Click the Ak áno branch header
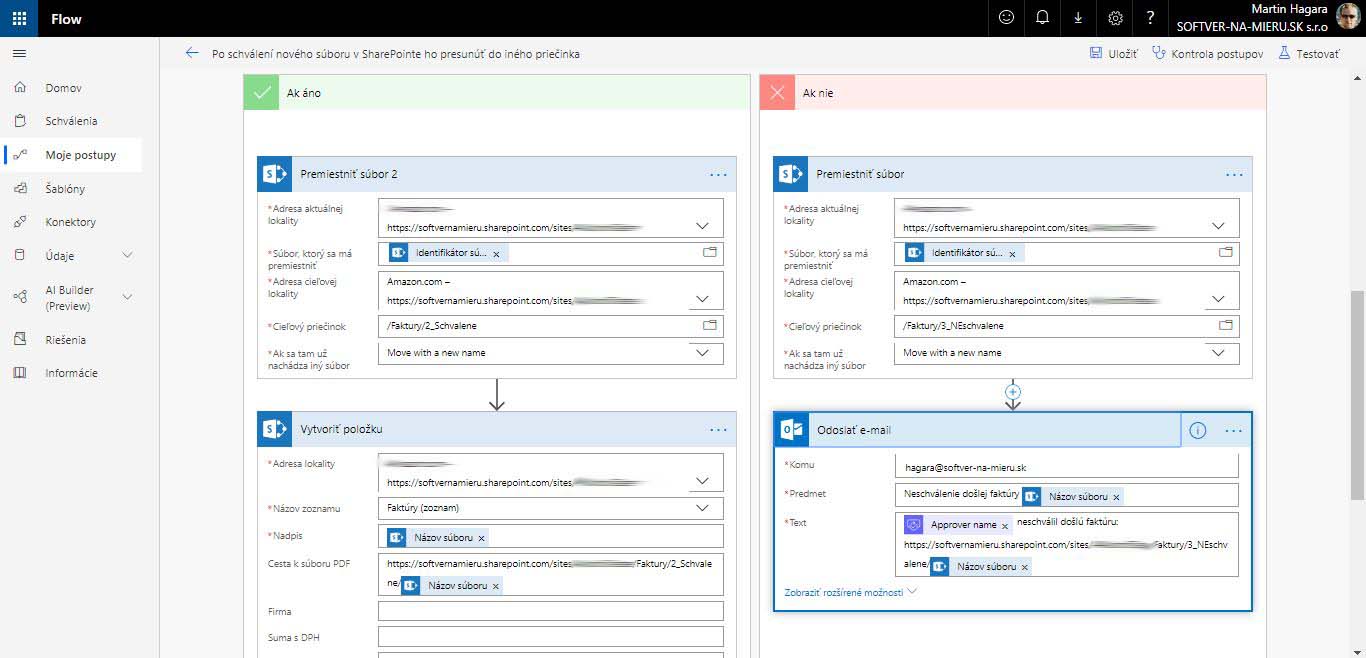The height and width of the screenshot is (658, 1366). click(497, 93)
